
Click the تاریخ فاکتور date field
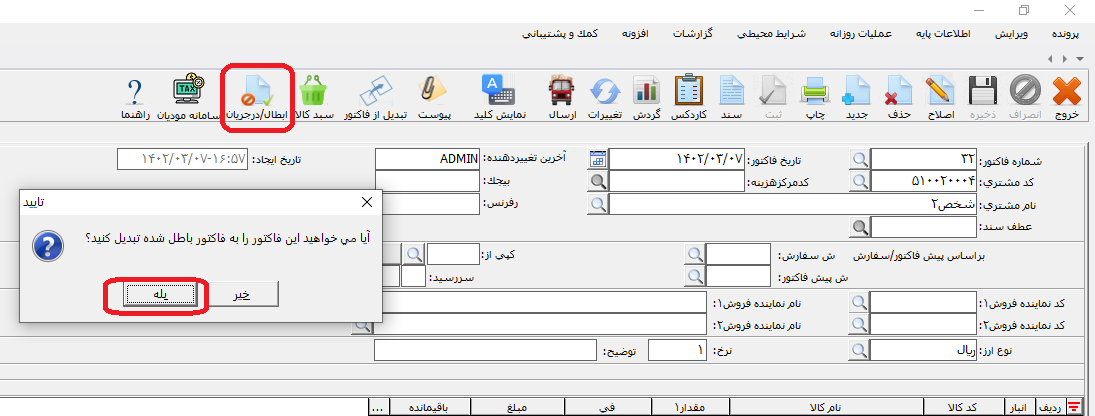[677, 158]
